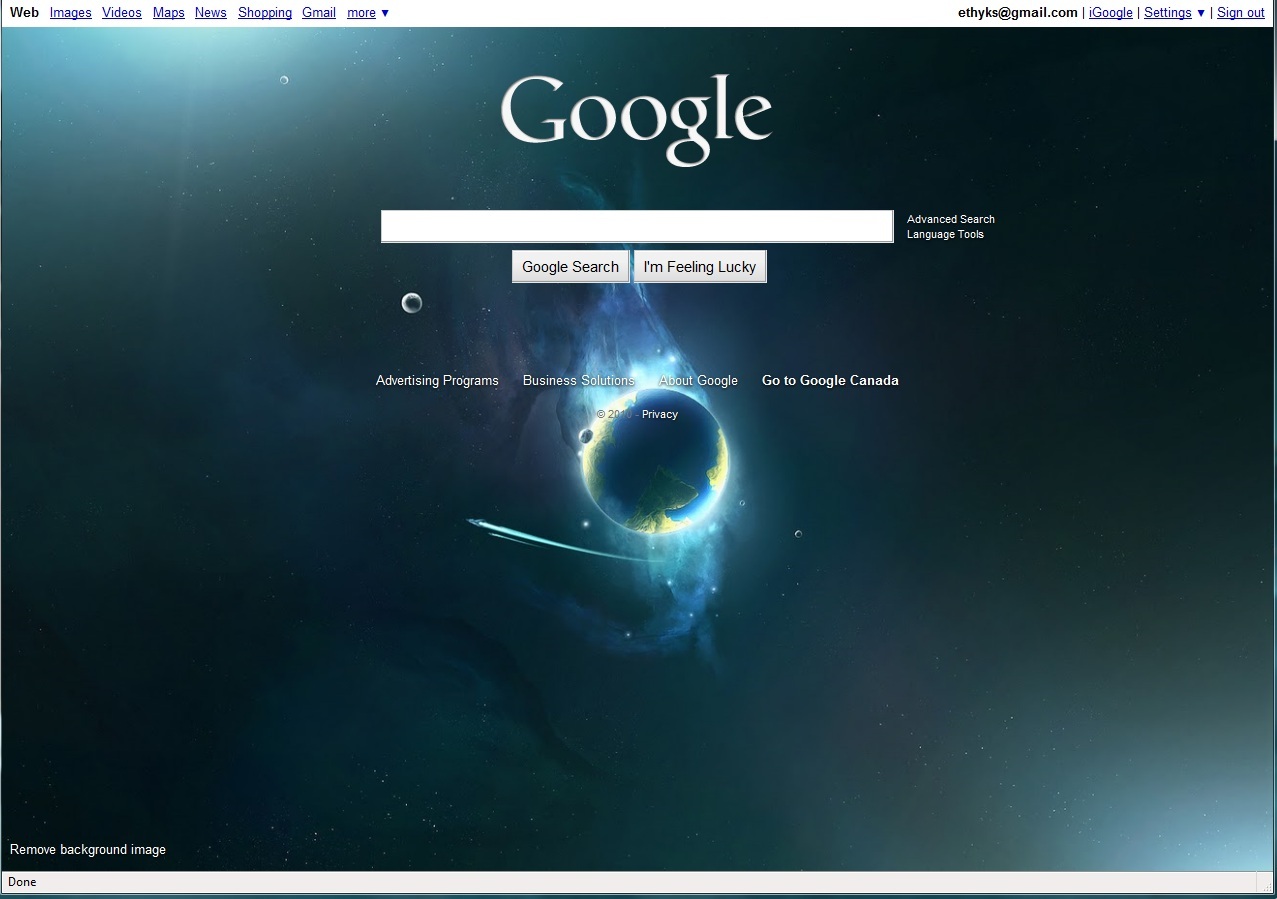
Task: Expand the 'more' dropdown menu
Action: pos(368,13)
